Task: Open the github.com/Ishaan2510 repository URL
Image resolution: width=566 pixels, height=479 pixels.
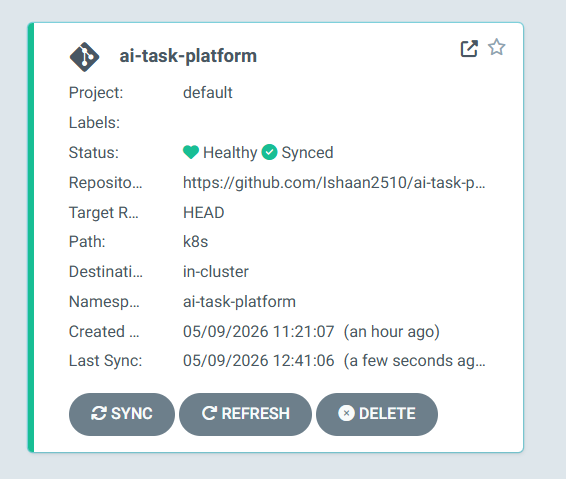Action: coord(334,183)
